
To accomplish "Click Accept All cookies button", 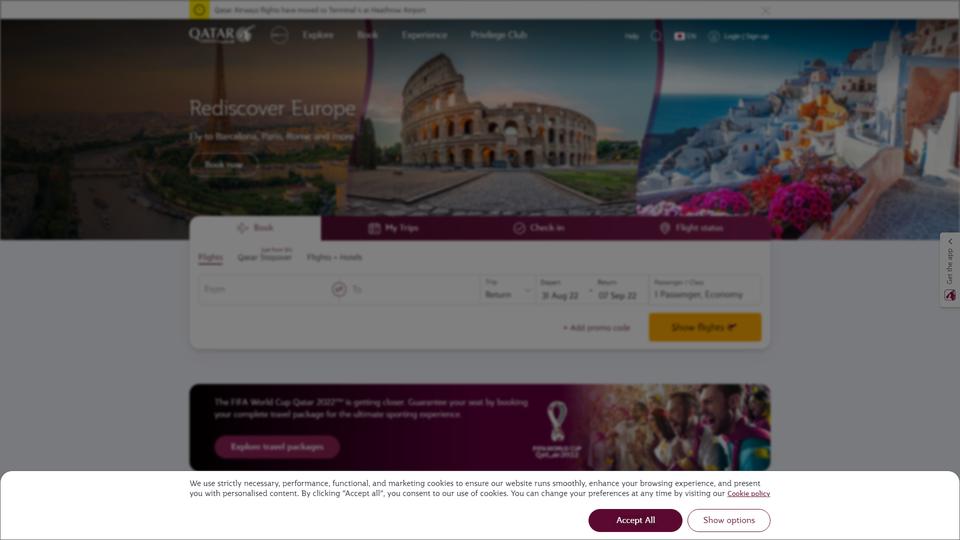I will [x=635, y=520].
